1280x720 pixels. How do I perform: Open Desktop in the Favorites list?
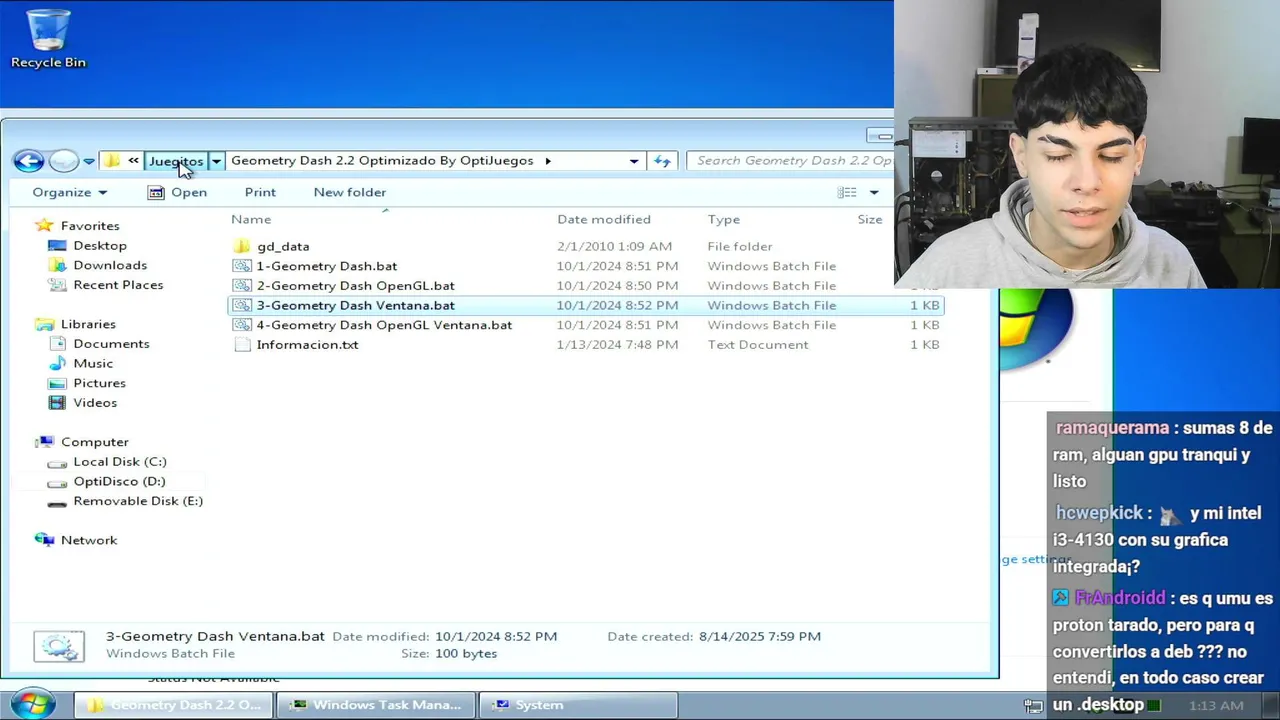tap(99, 245)
